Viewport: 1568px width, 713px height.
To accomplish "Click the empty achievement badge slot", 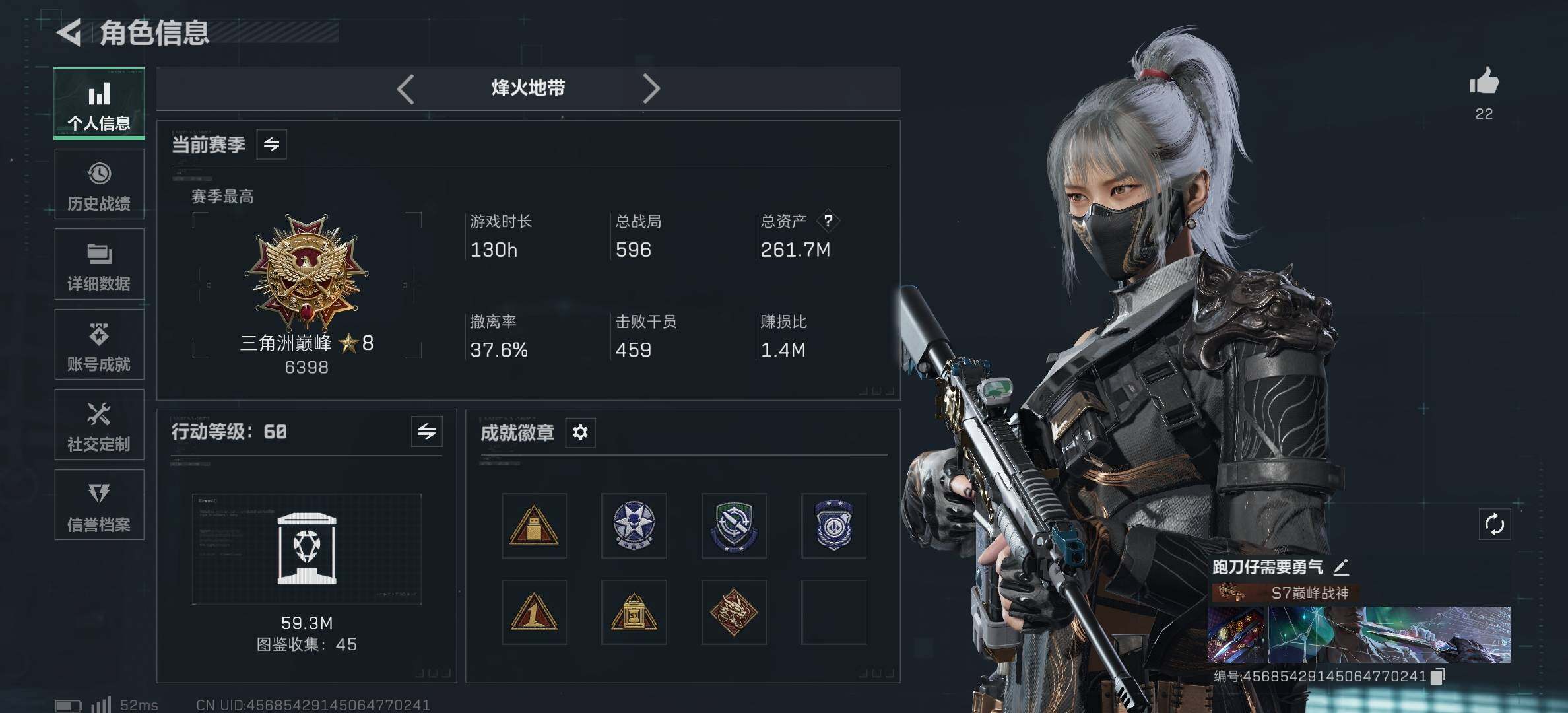I will (x=833, y=612).
